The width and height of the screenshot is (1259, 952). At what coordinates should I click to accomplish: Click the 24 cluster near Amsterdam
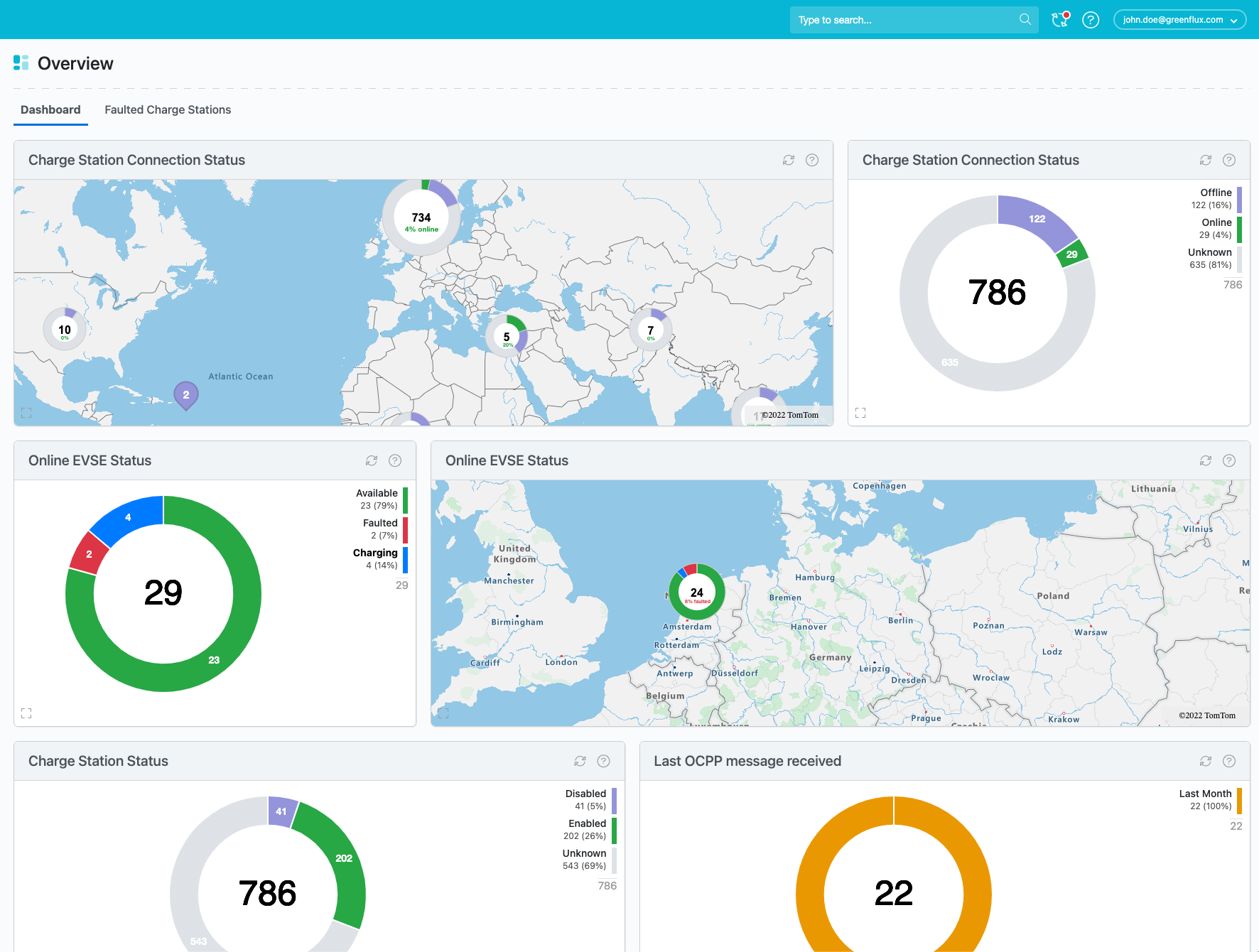[697, 593]
